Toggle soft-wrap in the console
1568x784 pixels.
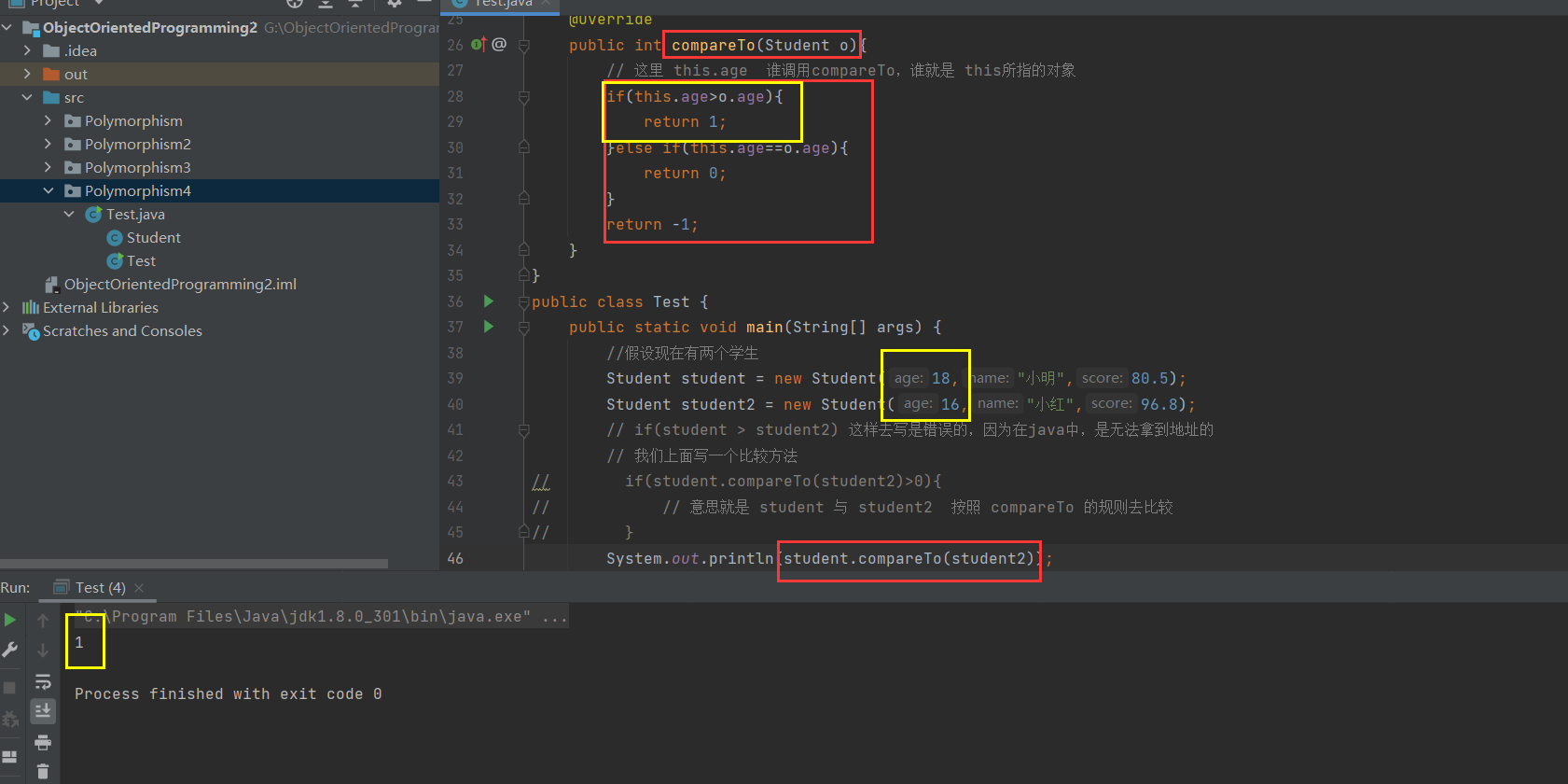coord(43,681)
